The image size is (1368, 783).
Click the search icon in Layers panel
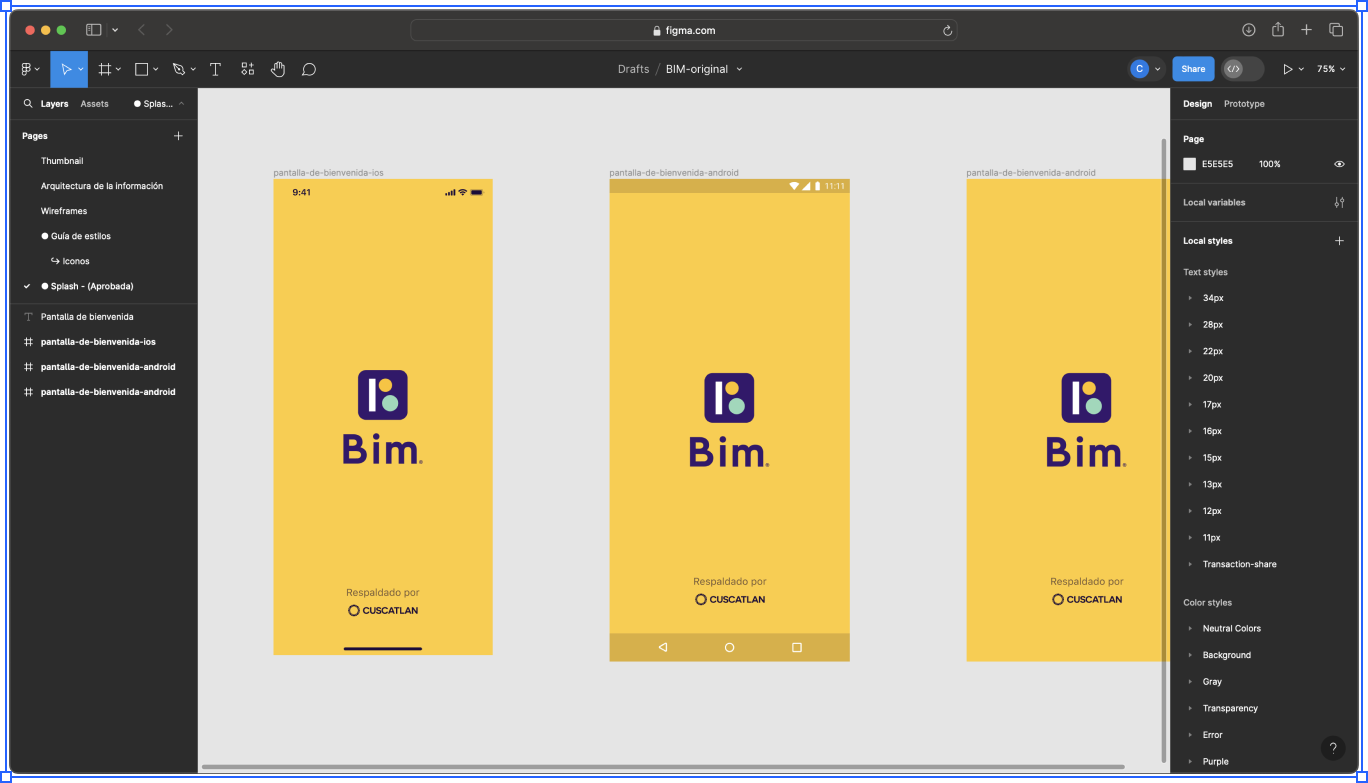tap(28, 103)
